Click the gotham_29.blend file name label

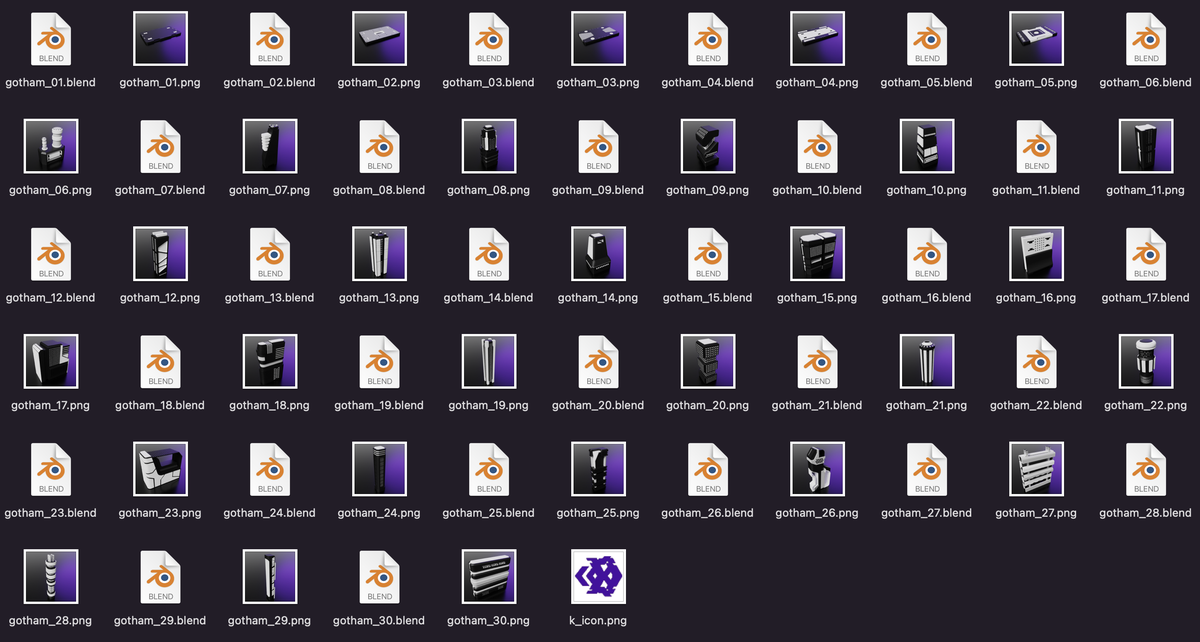pos(160,620)
